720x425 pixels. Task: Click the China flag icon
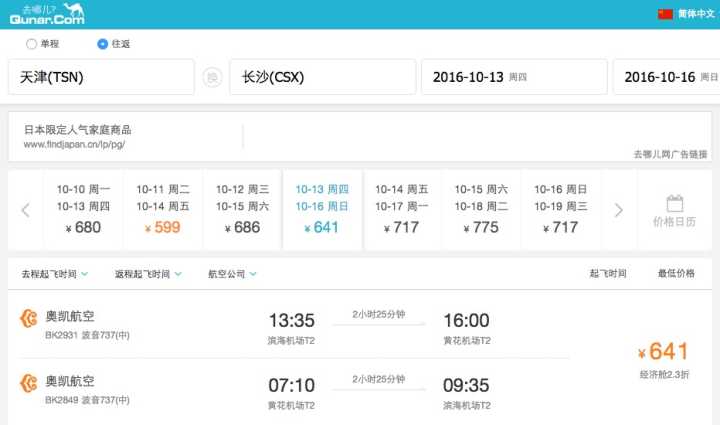[665, 14]
